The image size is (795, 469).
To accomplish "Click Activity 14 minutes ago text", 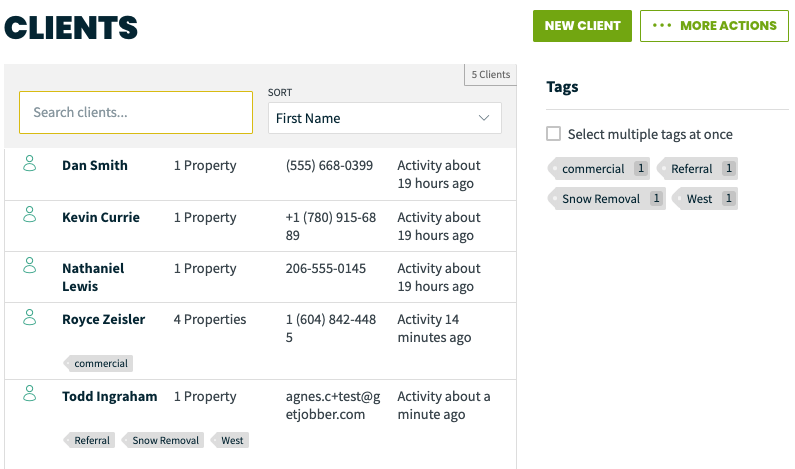I will tap(434, 329).
